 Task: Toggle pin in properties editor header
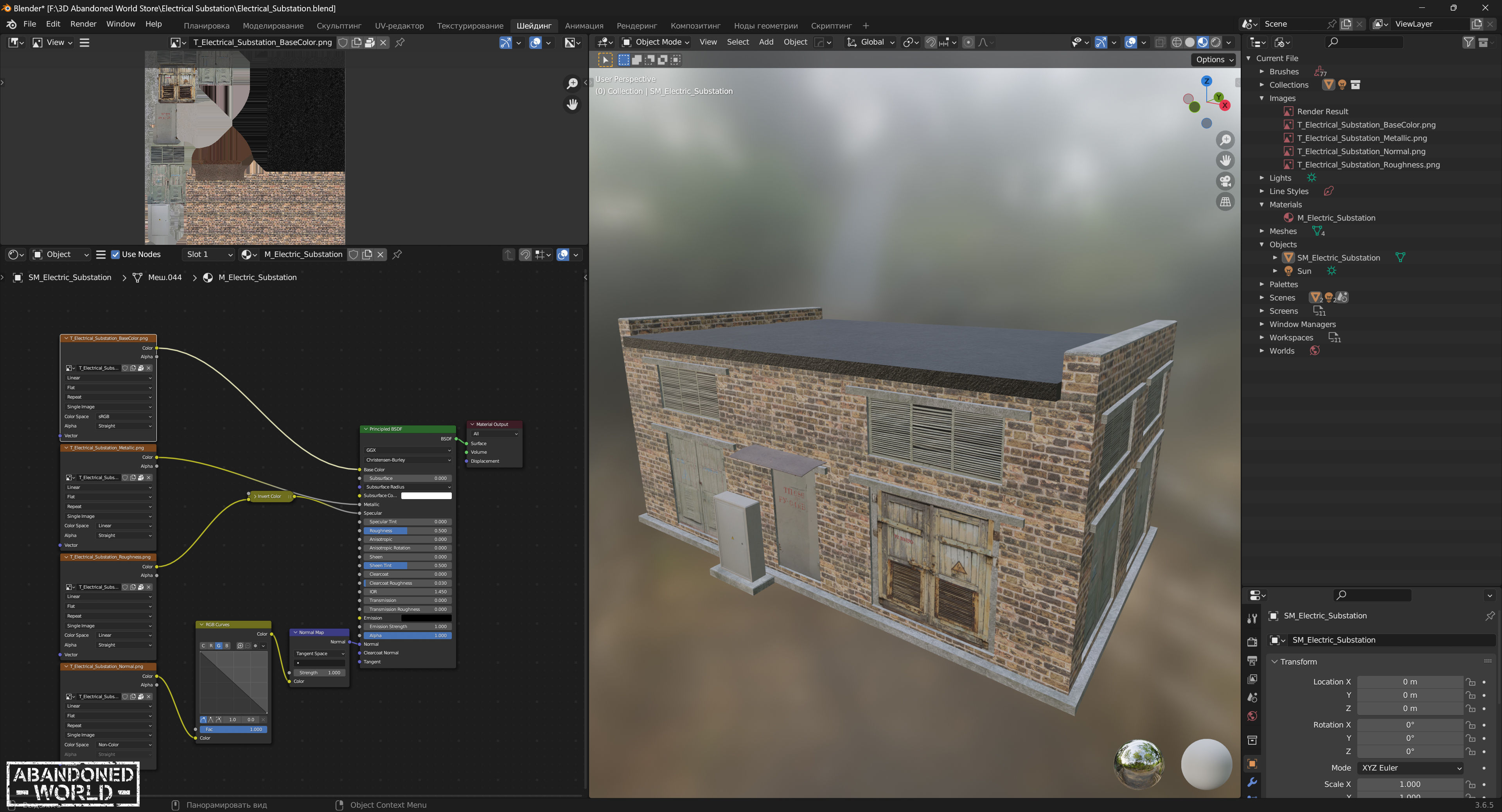click(x=1490, y=616)
